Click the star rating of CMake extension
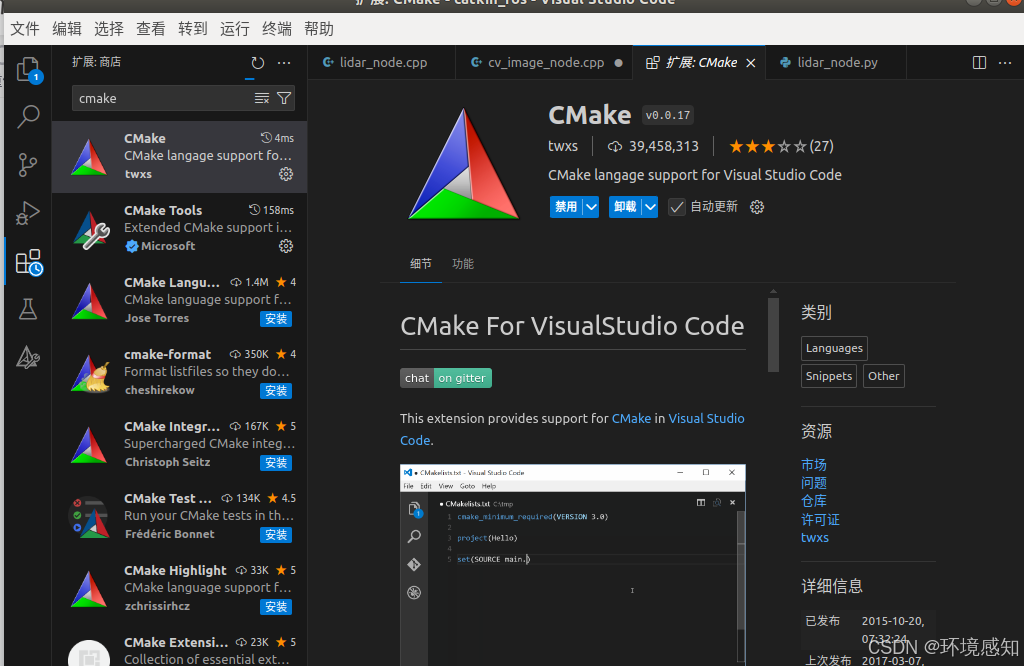Screen dimensions: 1024x666 tap(781, 146)
